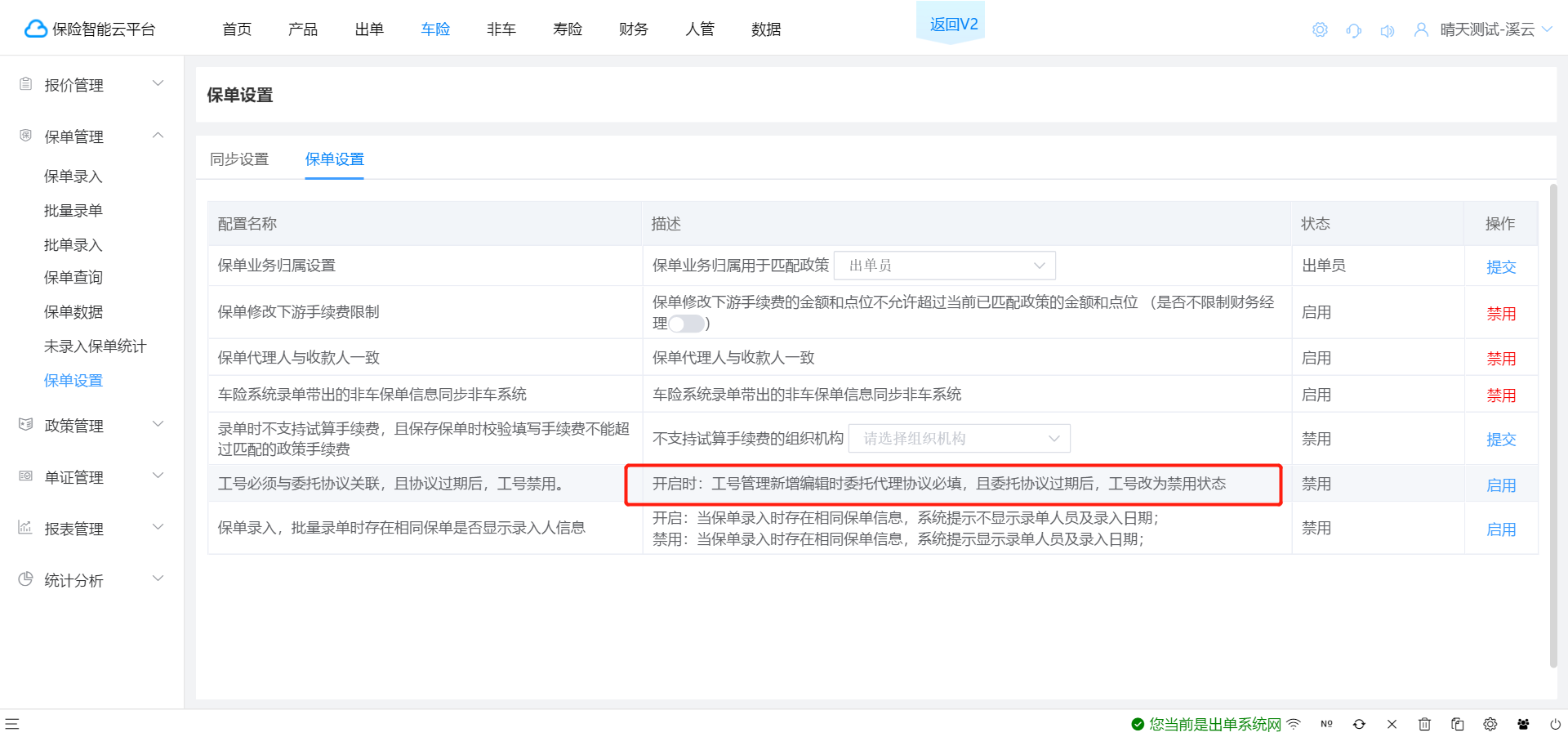
Task: Click the 报价管理 sidebar icon
Action: (x=26, y=84)
